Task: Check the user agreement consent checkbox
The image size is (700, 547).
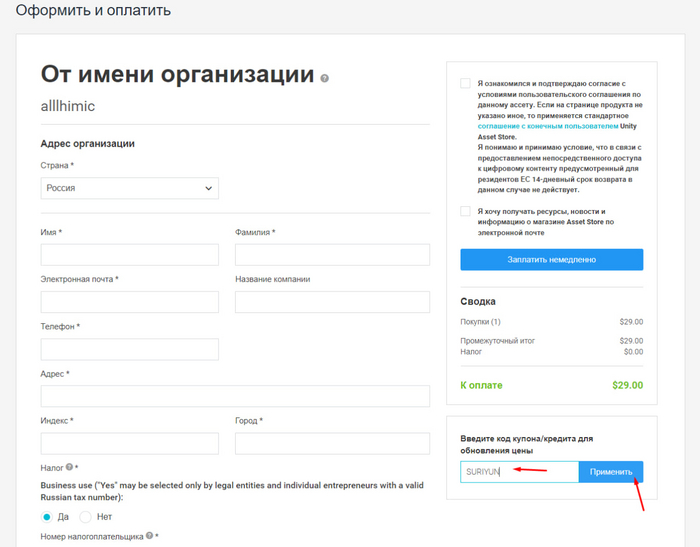Action: click(x=465, y=83)
